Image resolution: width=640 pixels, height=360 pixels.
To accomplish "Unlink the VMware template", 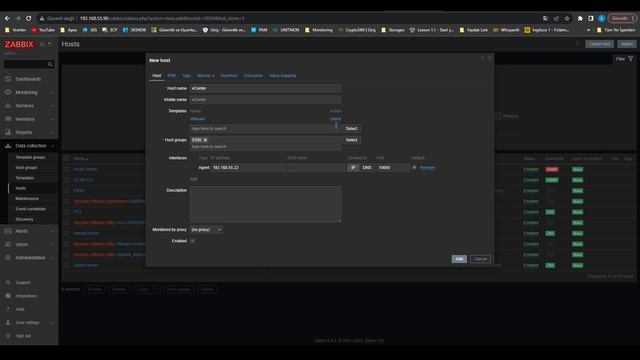I will (335, 119).
